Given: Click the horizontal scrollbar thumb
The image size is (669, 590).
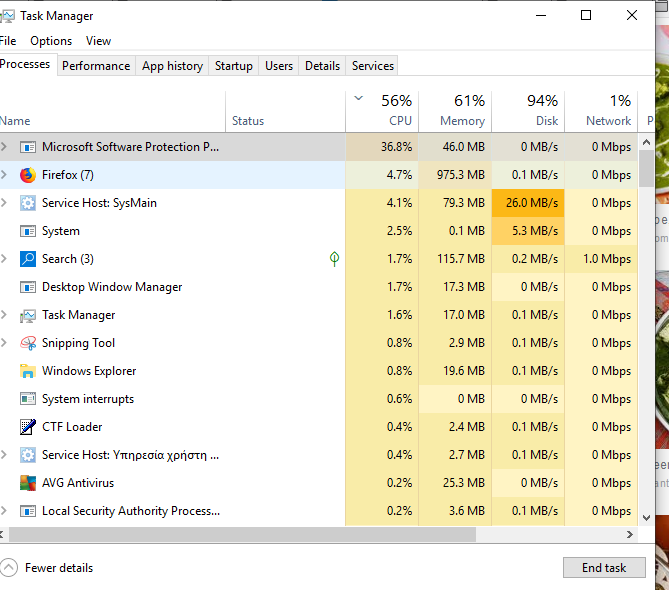Looking at the screenshot, I should (242, 535).
